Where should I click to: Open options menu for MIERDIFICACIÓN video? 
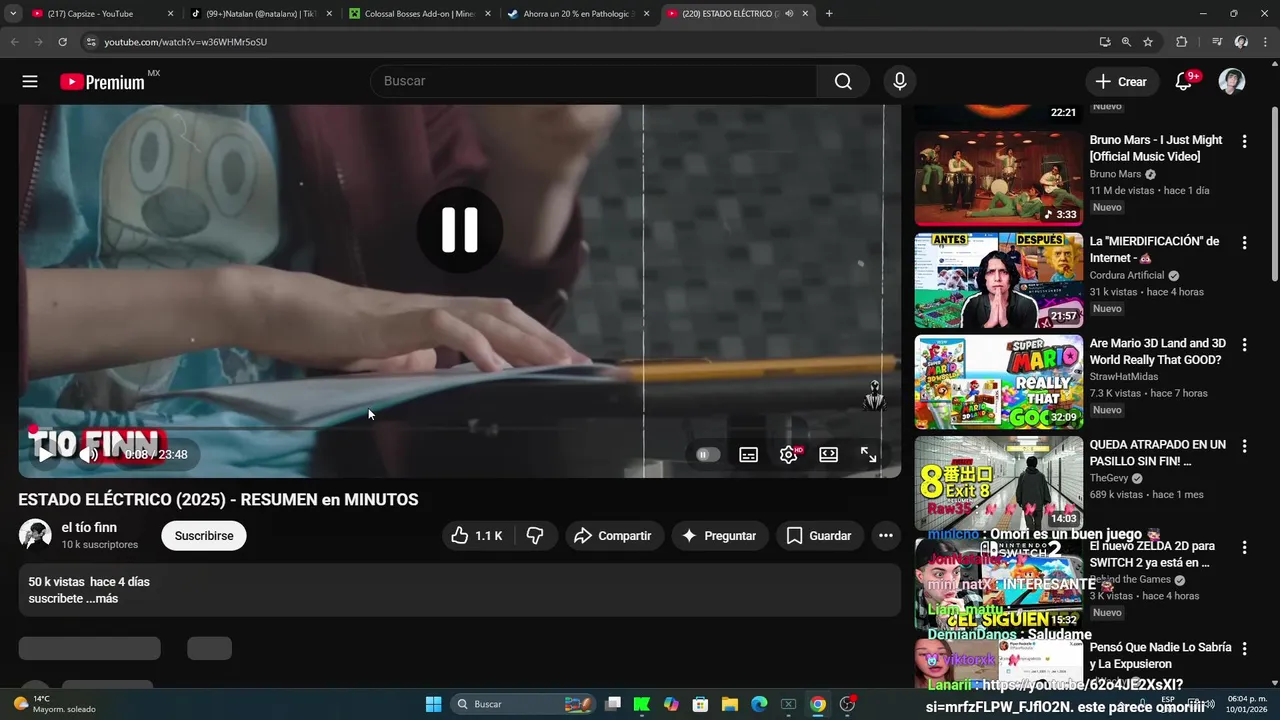[x=1244, y=243]
